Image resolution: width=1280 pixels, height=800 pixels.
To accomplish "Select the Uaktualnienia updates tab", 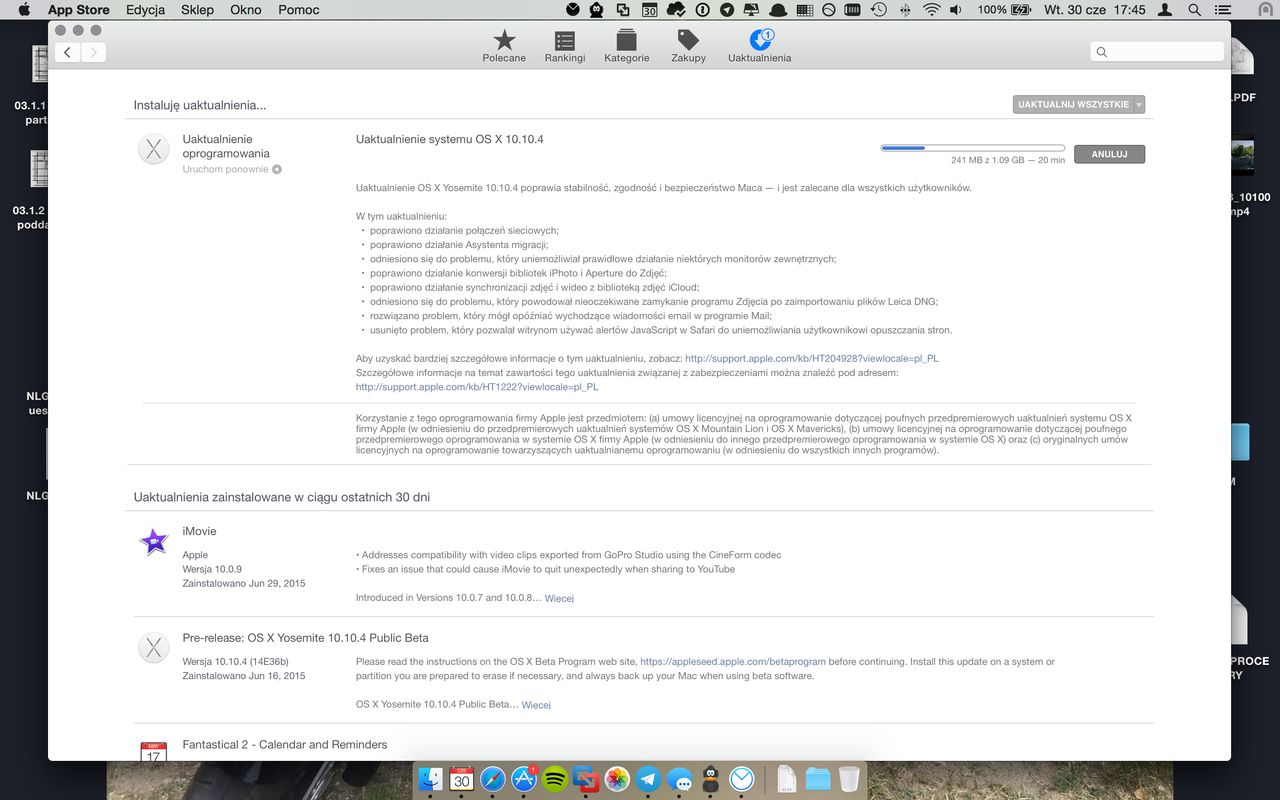I will click(760, 46).
